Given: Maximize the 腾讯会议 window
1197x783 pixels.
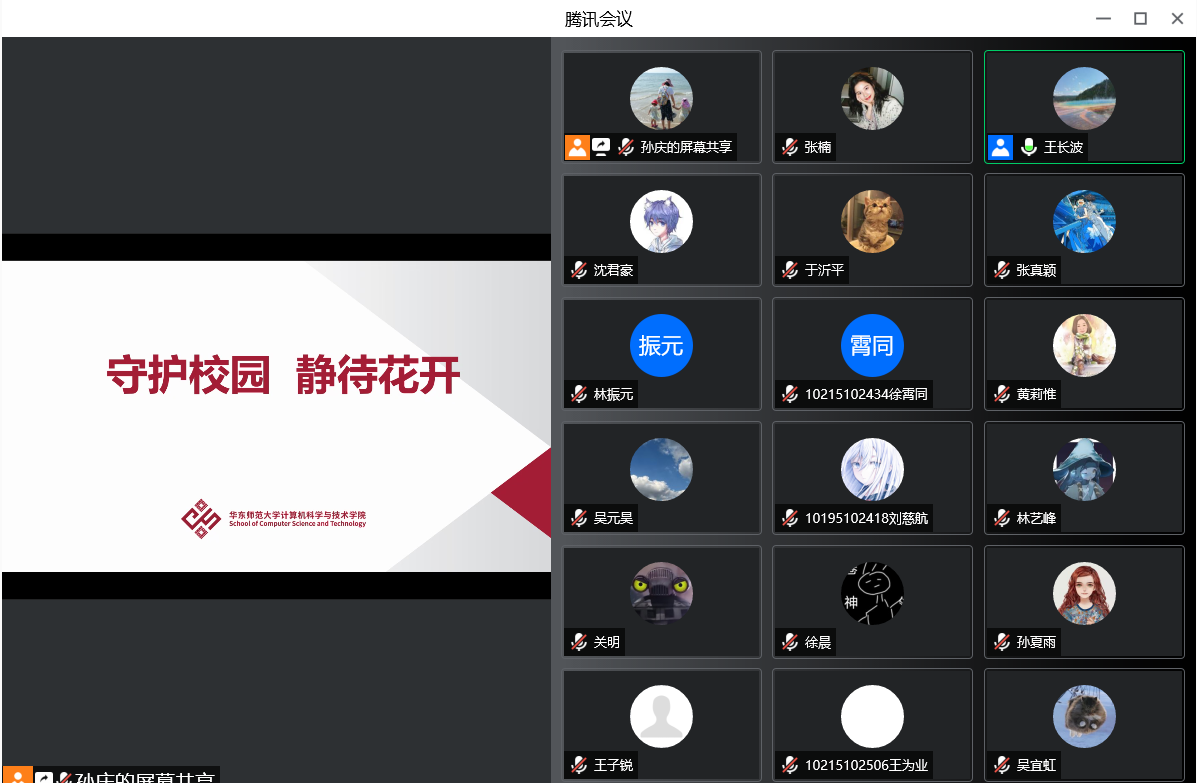Looking at the screenshot, I should pos(1140,18).
